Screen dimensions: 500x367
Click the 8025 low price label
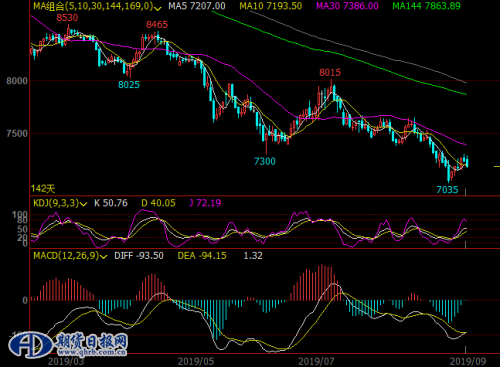129,85
